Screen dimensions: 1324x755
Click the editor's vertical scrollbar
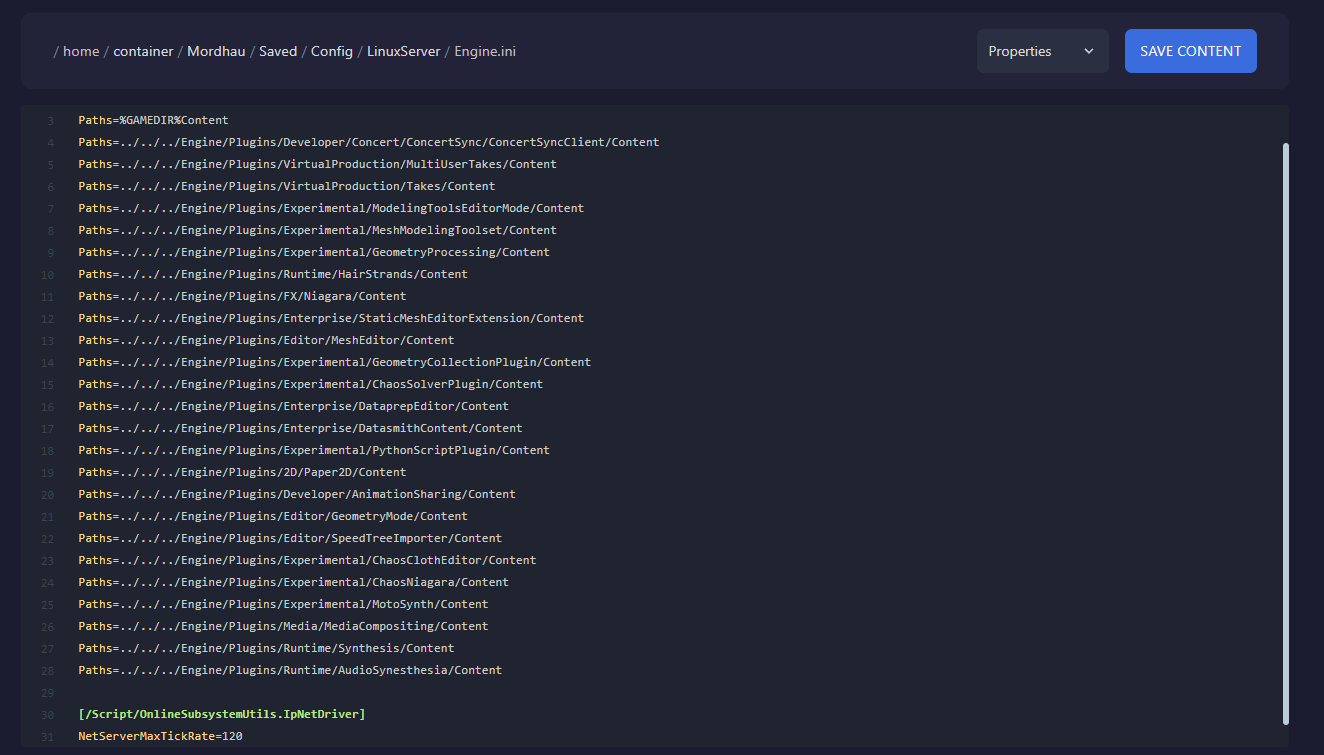point(1285,430)
